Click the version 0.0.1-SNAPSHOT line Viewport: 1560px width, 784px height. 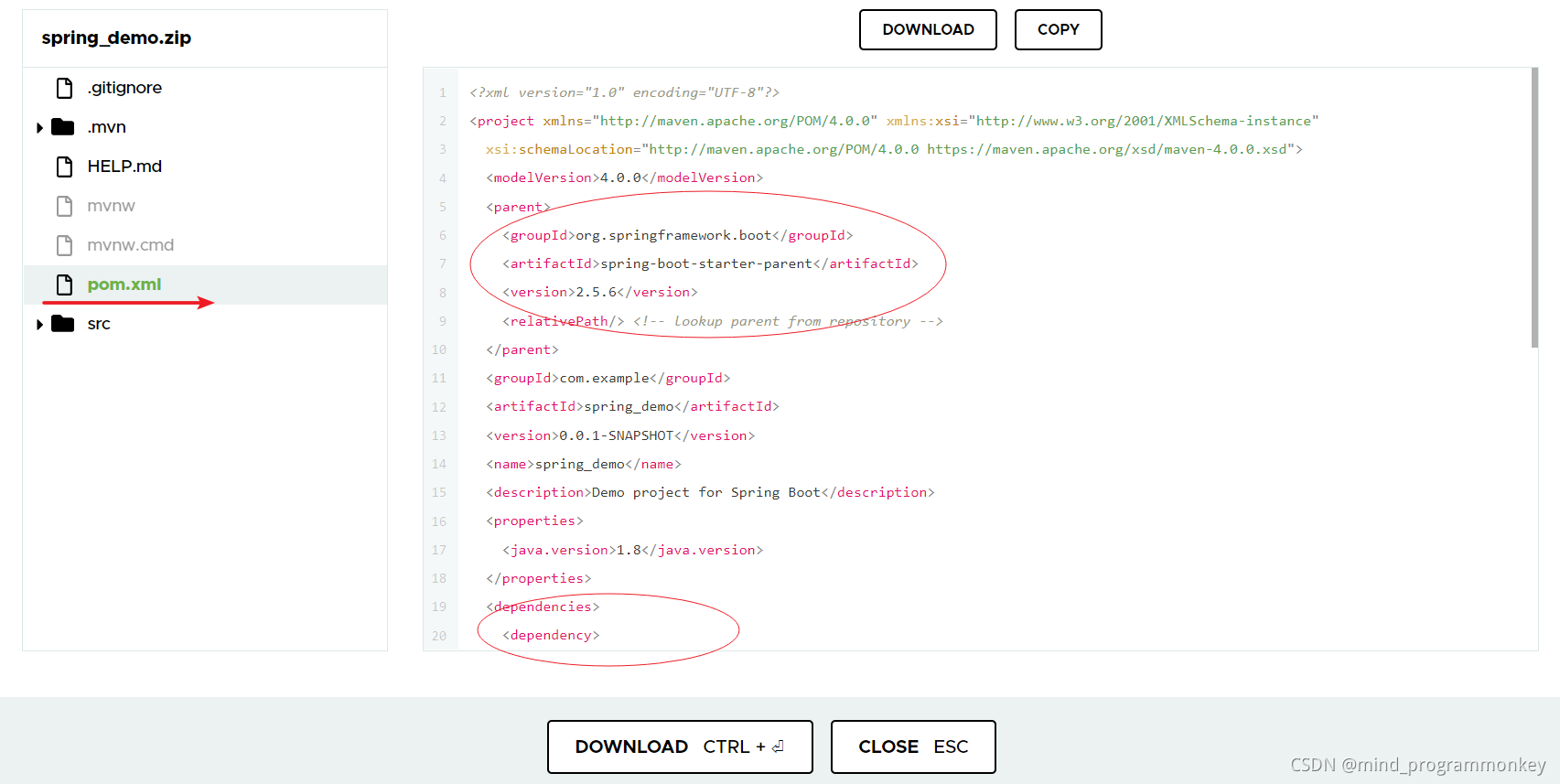tap(620, 435)
